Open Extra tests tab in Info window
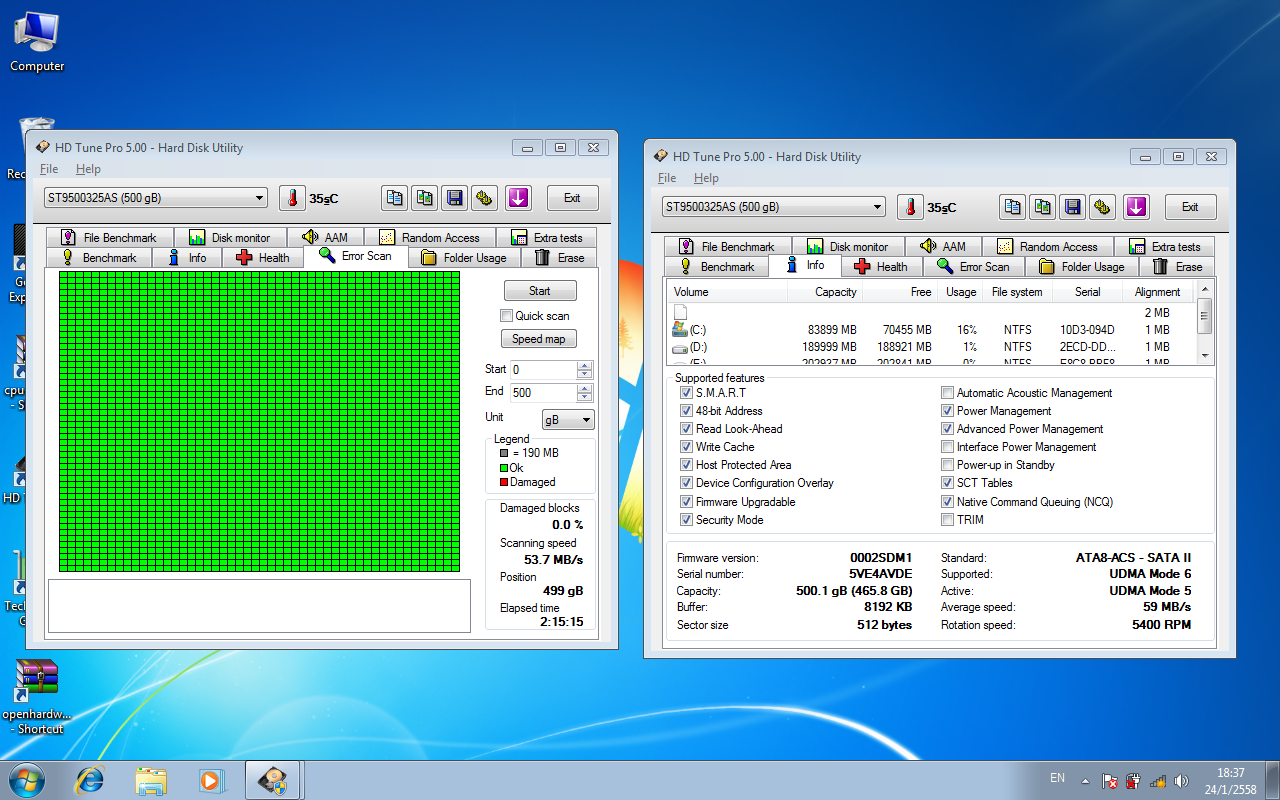Viewport: 1280px width, 800px height. coord(1164,246)
